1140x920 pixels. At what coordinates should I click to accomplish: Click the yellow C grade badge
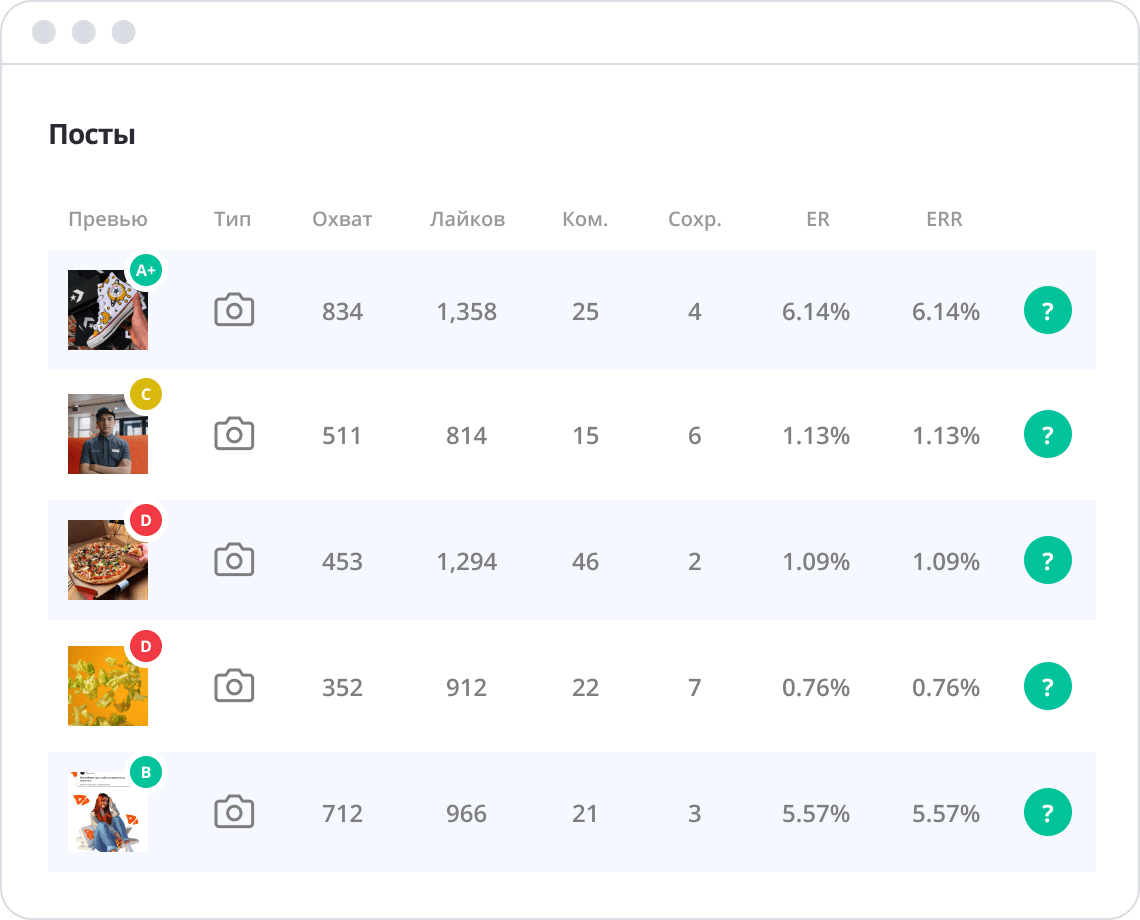146,395
